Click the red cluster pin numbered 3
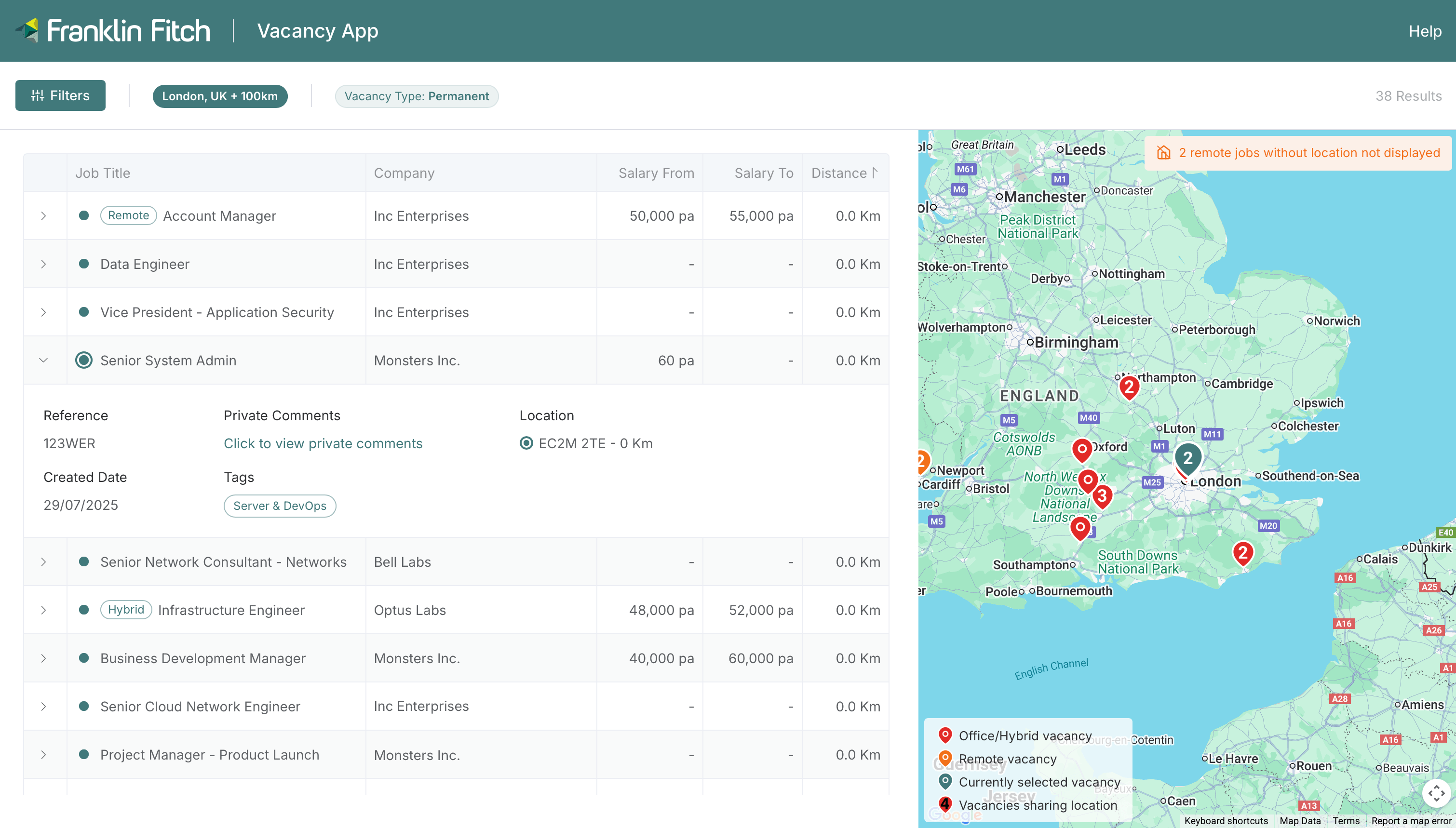1456x828 pixels. [1102, 496]
